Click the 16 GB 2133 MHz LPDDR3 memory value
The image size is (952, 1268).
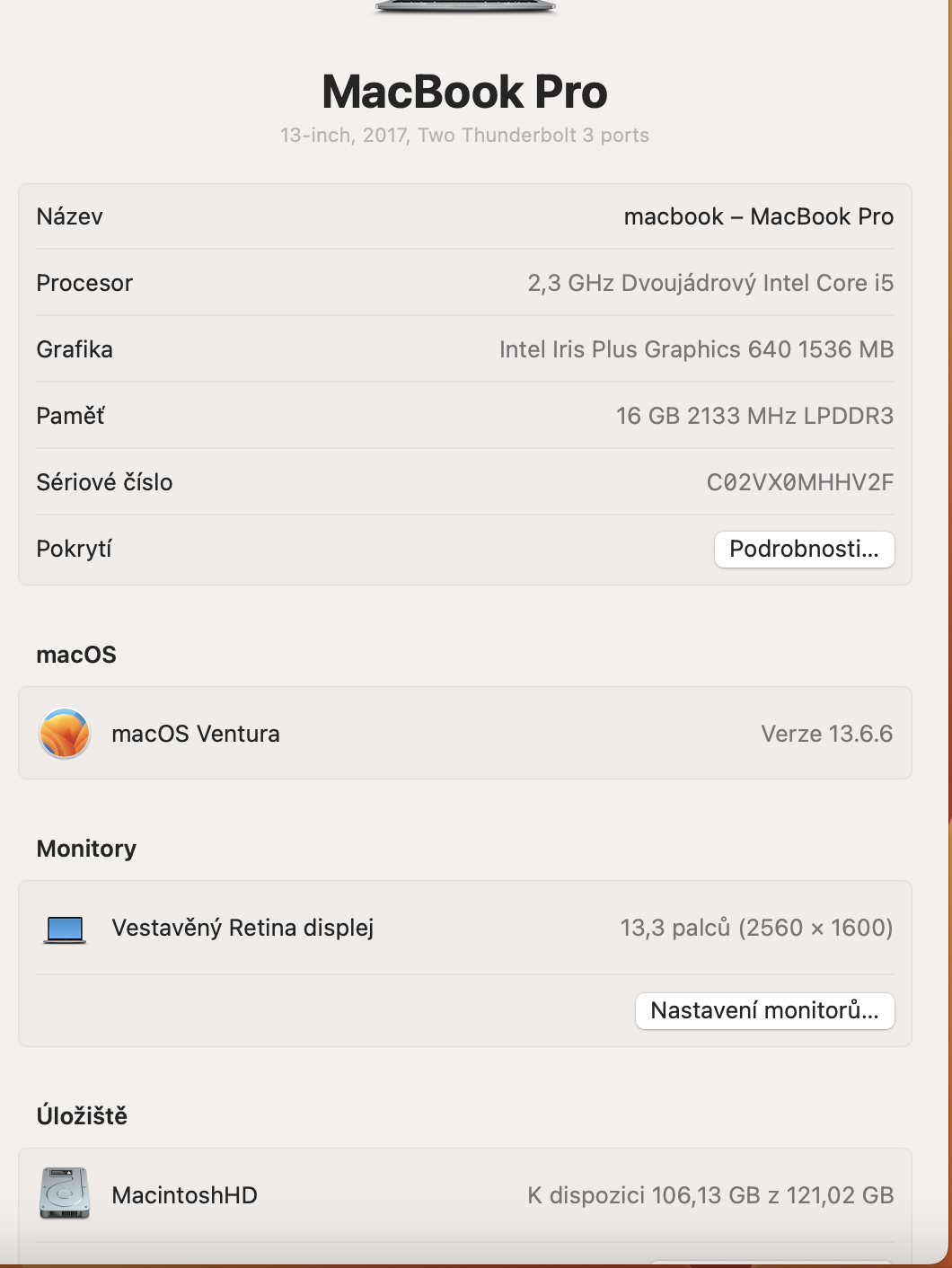(754, 416)
